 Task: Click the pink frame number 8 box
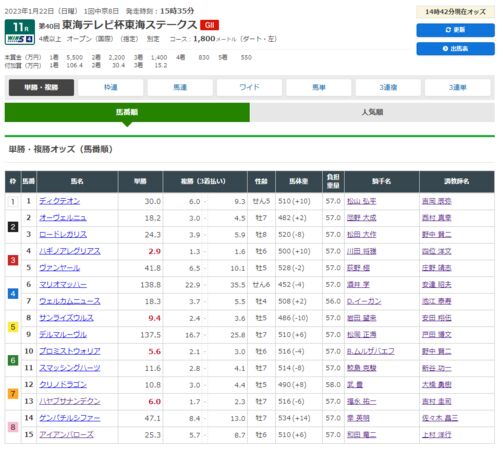click(13, 427)
